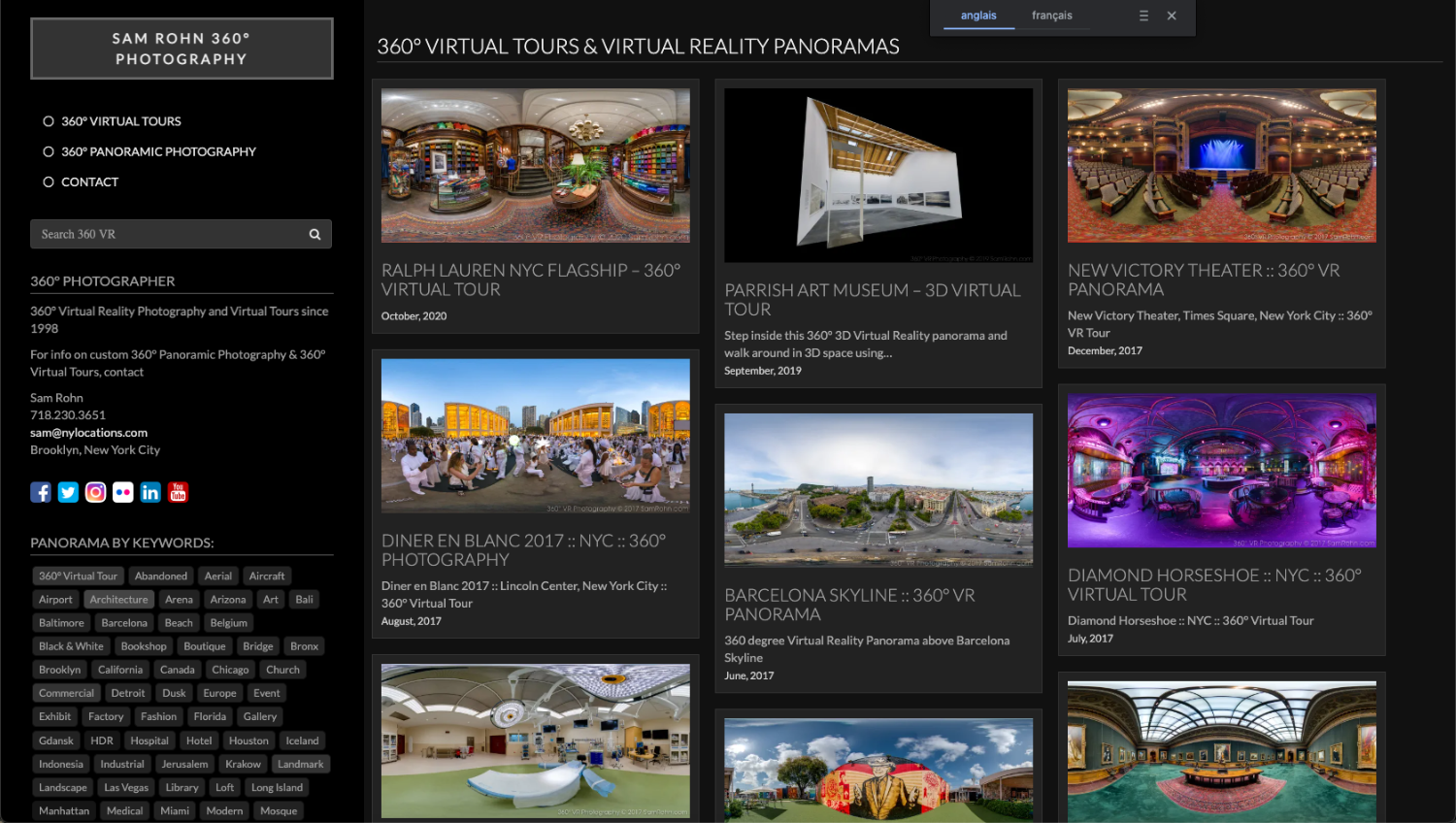Click the Sam Rohn 360° Photography logo
This screenshot has width=1456, height=823.
[x=182, y=49]
